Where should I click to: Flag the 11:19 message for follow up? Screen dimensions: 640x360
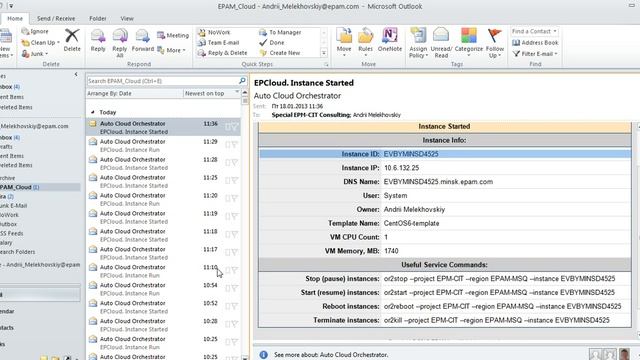pyautogui.click(x=234, y=217)
